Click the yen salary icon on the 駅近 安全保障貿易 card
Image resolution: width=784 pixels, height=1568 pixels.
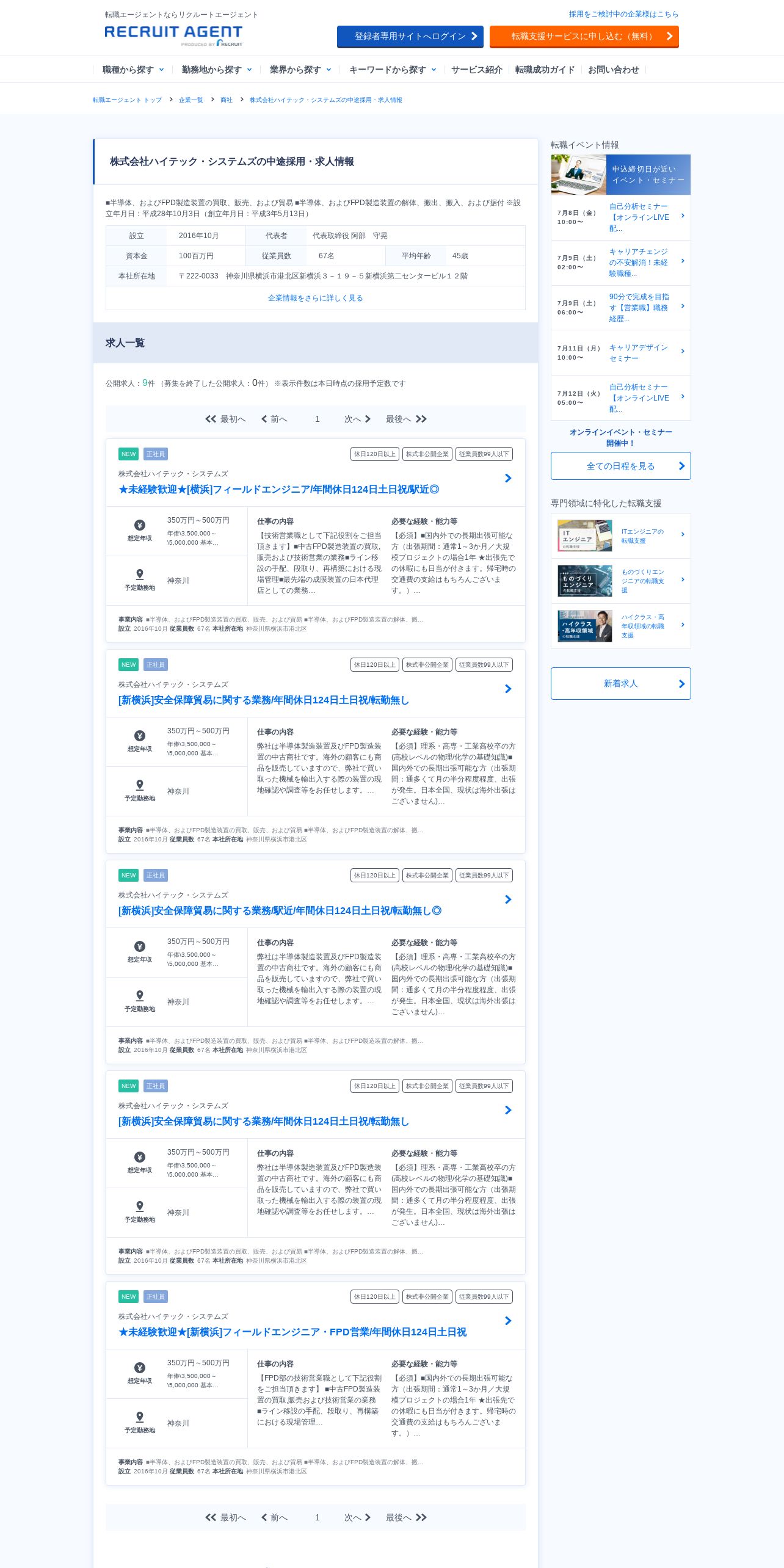140,946
